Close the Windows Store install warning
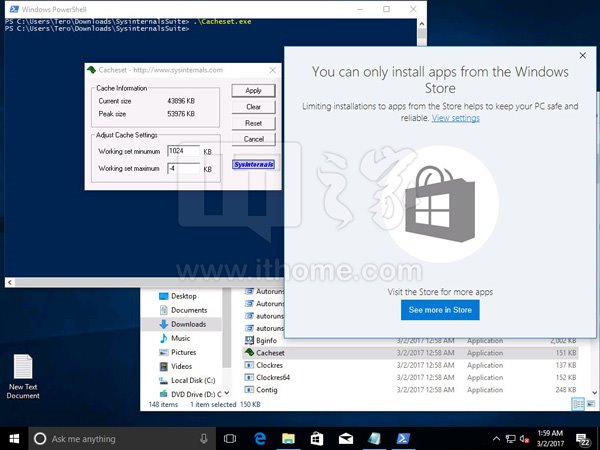Viewport: 600px width, 450px height. coord(582,55)
